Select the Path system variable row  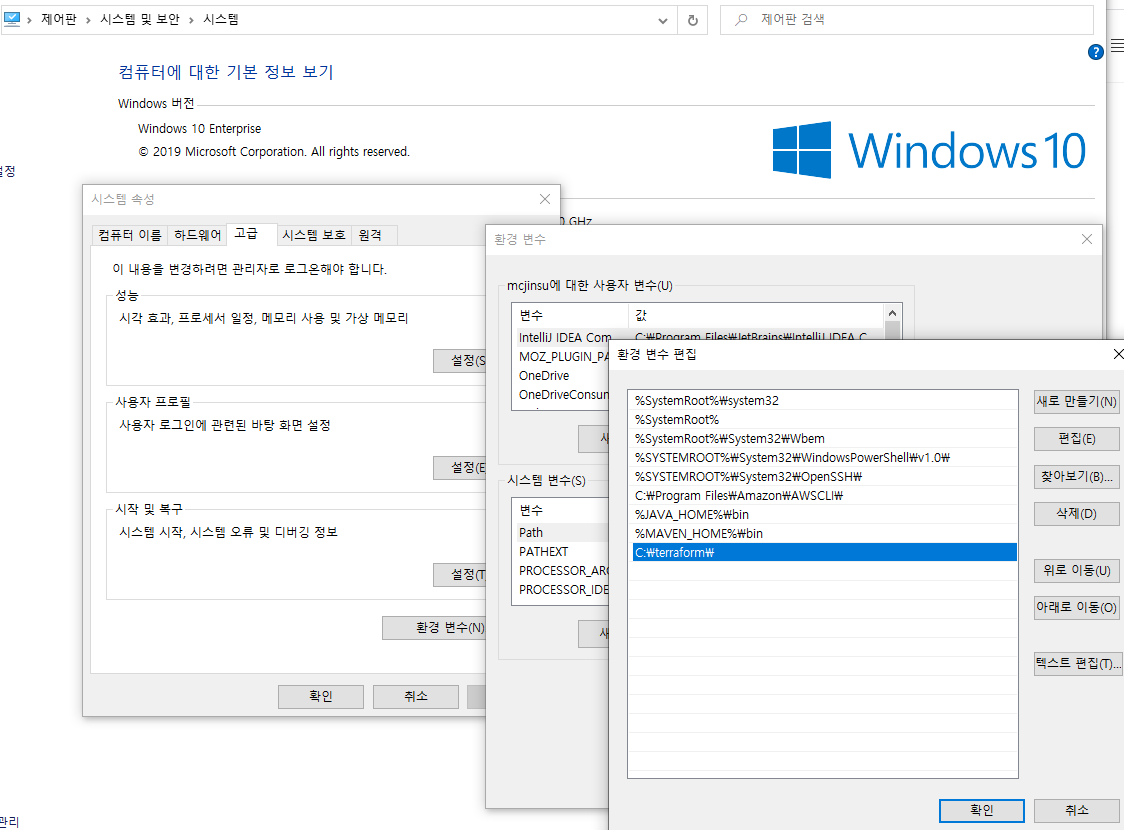(x=563, y=533)
